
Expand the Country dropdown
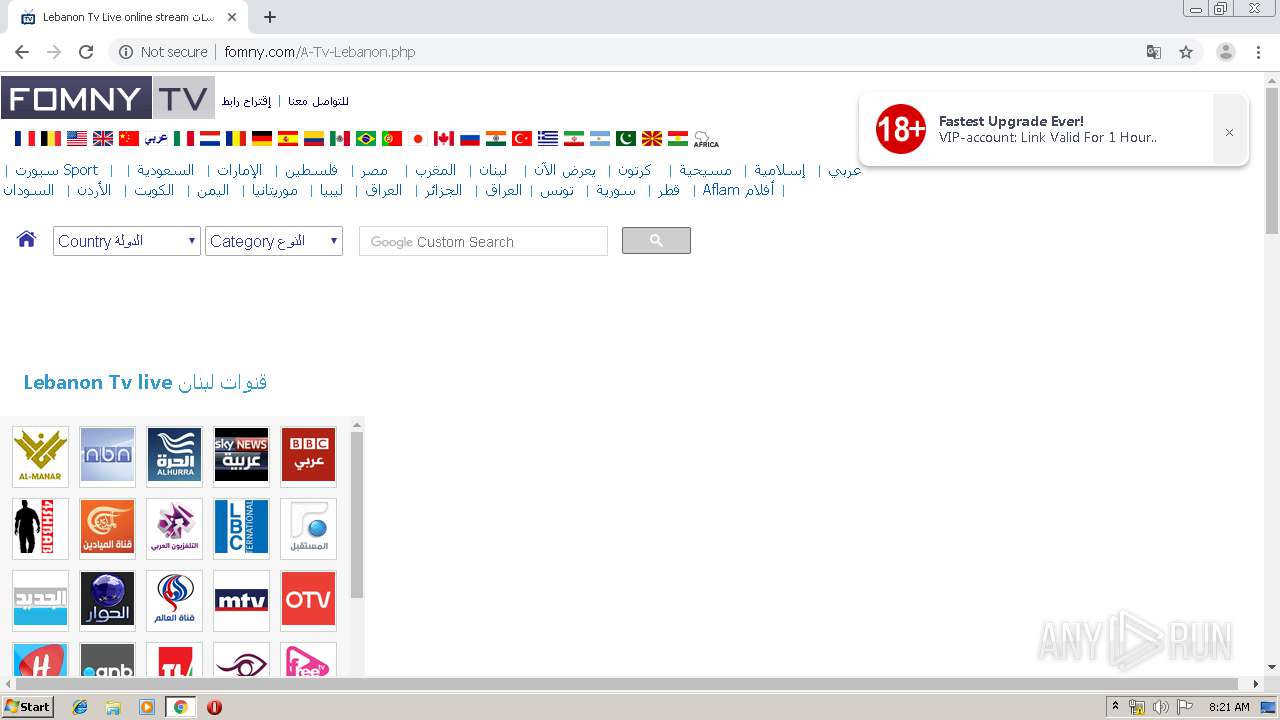point(127,241)
